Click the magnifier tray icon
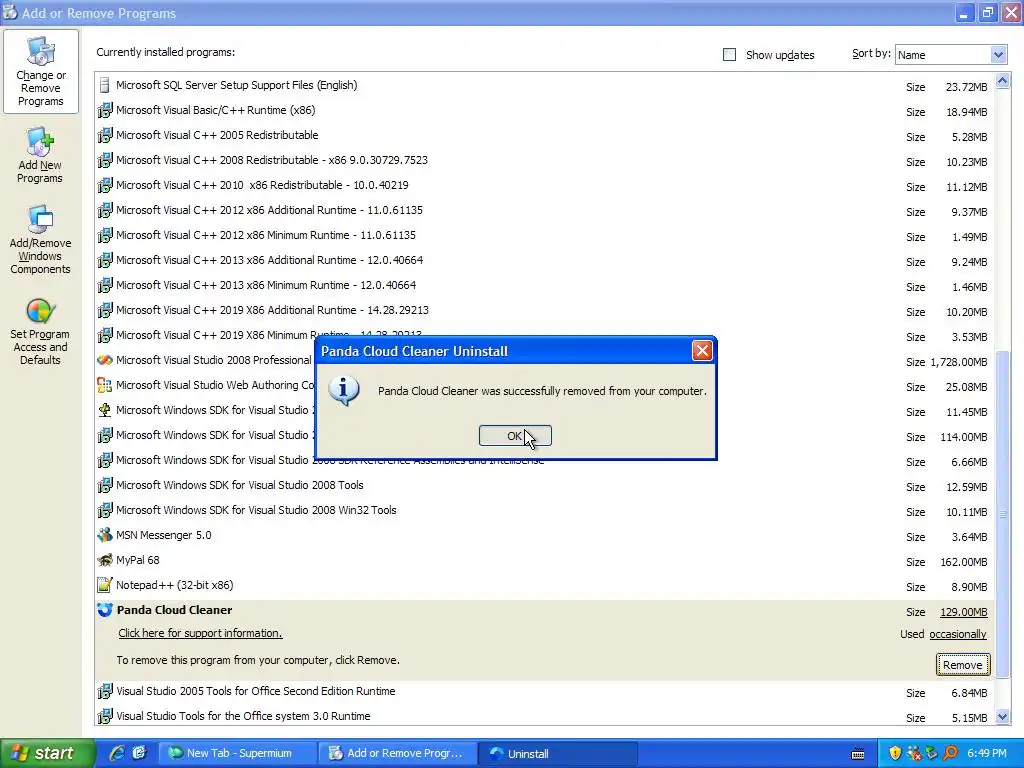The height and width of the screenshot is (768, 1024). pos(950,754)
